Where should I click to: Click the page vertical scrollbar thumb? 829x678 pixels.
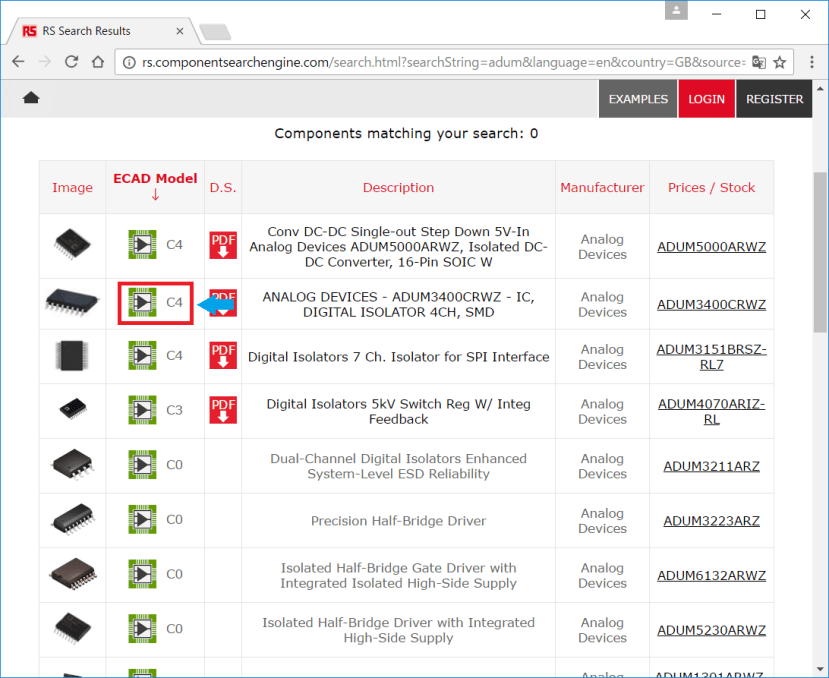[x=820, y=252]
